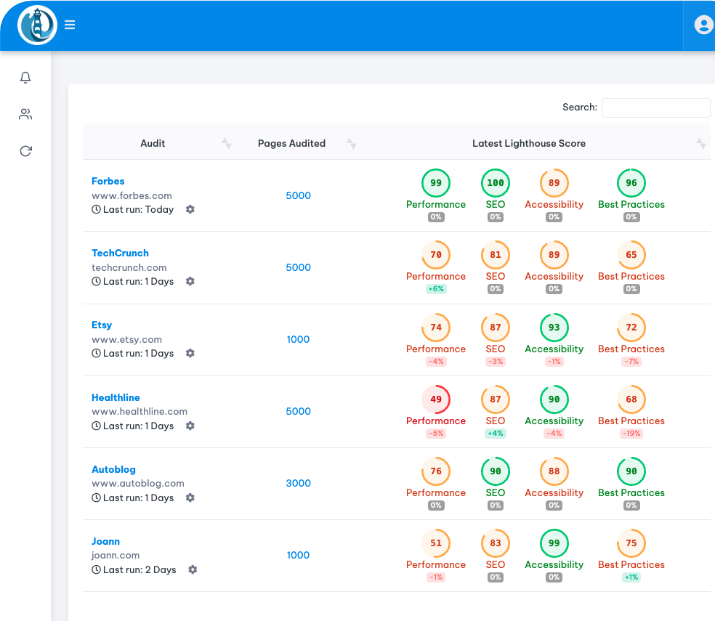Click the lighthouse logo in header

tap(37, 25)
